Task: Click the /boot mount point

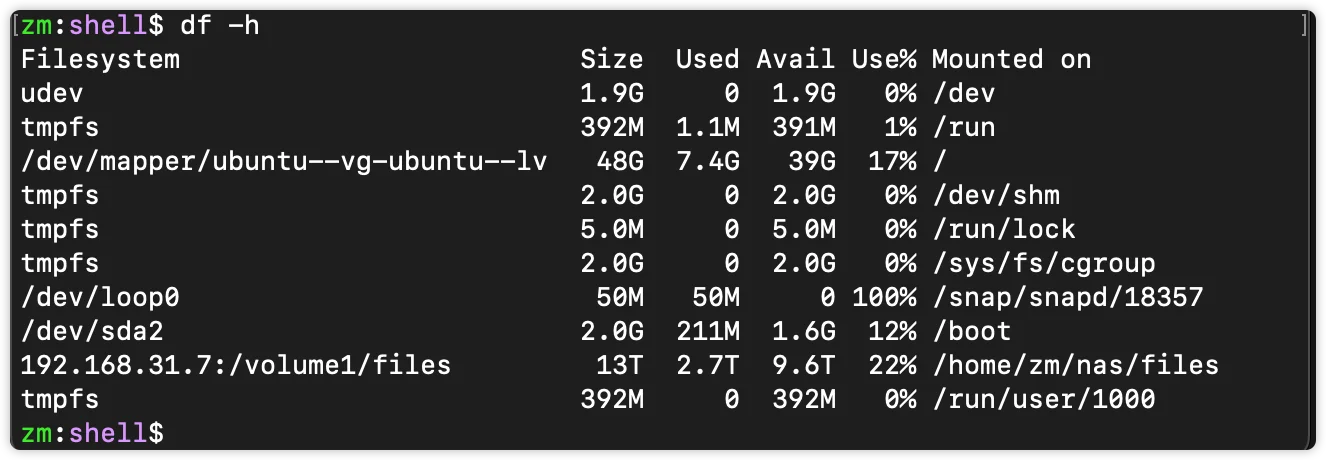Action: pyautogui.click(x=971, y=332)
